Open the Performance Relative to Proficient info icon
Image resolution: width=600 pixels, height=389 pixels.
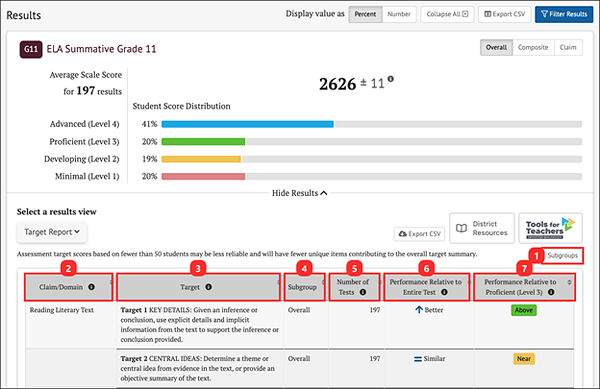pos(551,292)
